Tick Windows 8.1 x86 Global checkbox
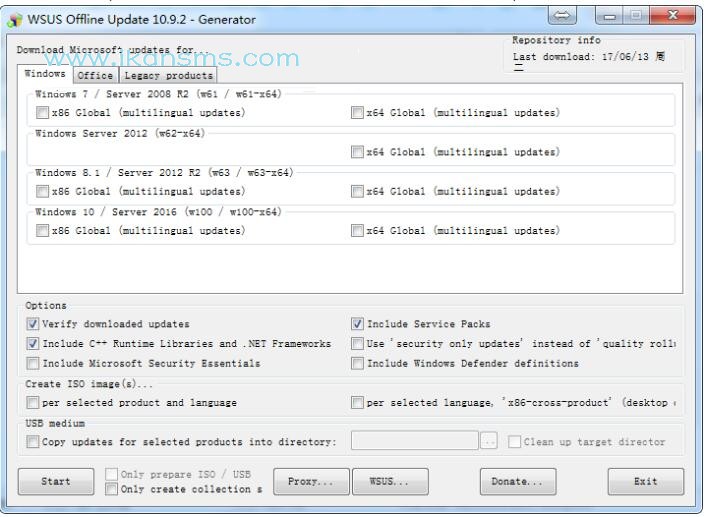Viewport: 707px width, 517px height. 42,192
